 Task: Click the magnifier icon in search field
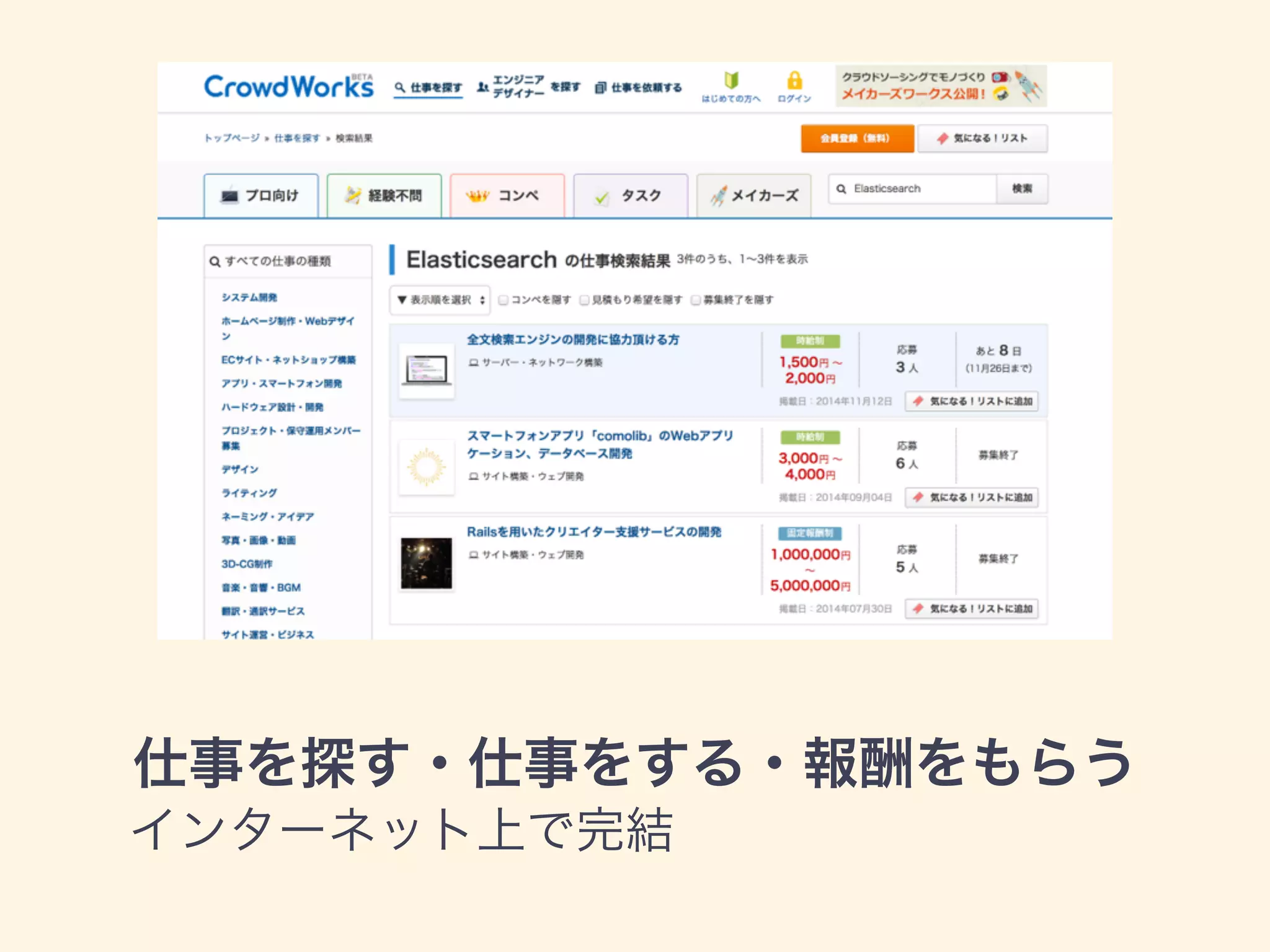841,188
